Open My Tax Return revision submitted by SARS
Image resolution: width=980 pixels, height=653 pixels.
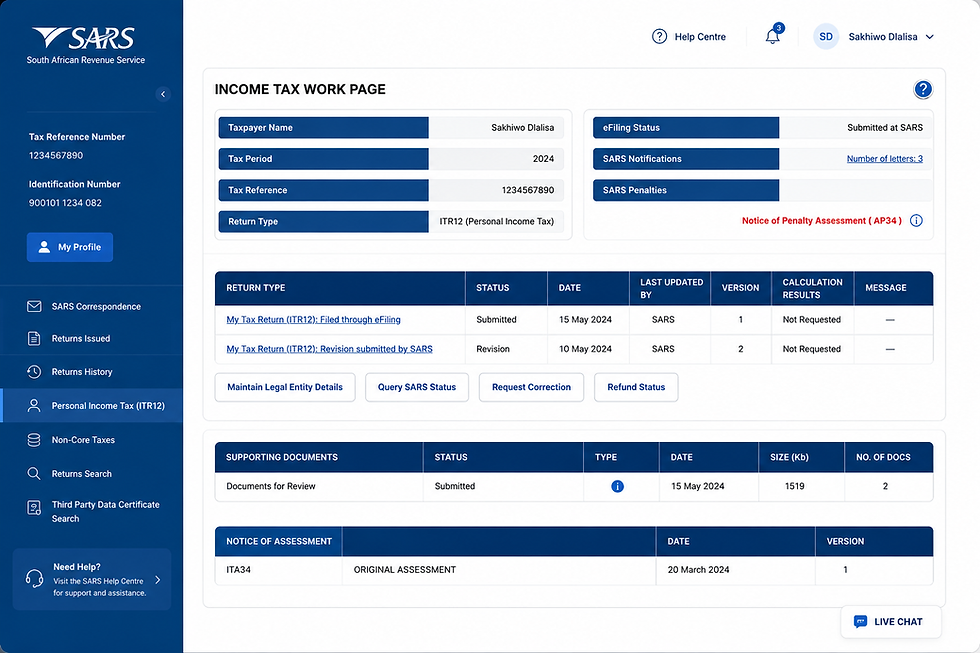pos(329,349)
